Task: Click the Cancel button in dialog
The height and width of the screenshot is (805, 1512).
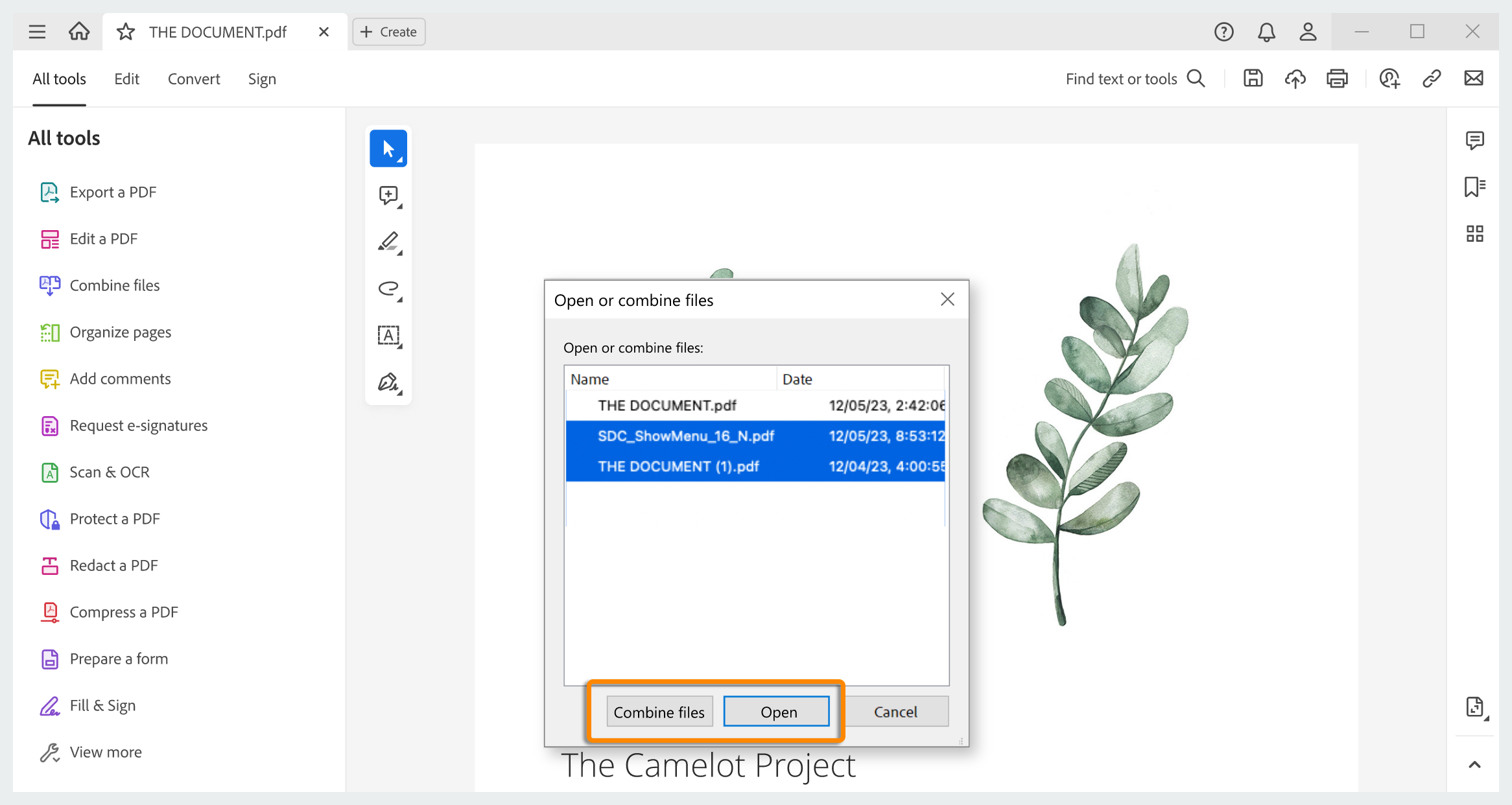Action: (895, 712)
